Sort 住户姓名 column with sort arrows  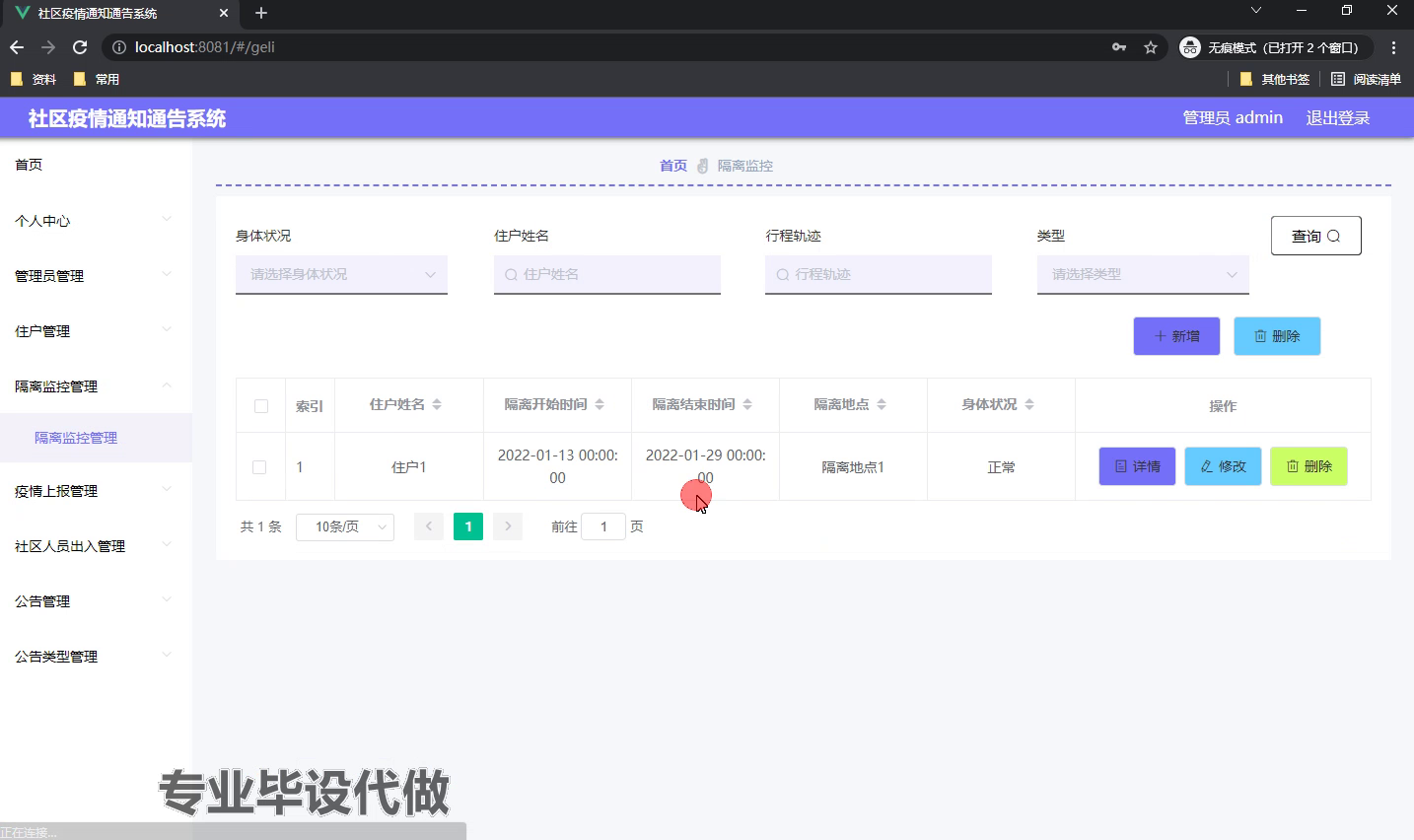(x=437, y=404)
